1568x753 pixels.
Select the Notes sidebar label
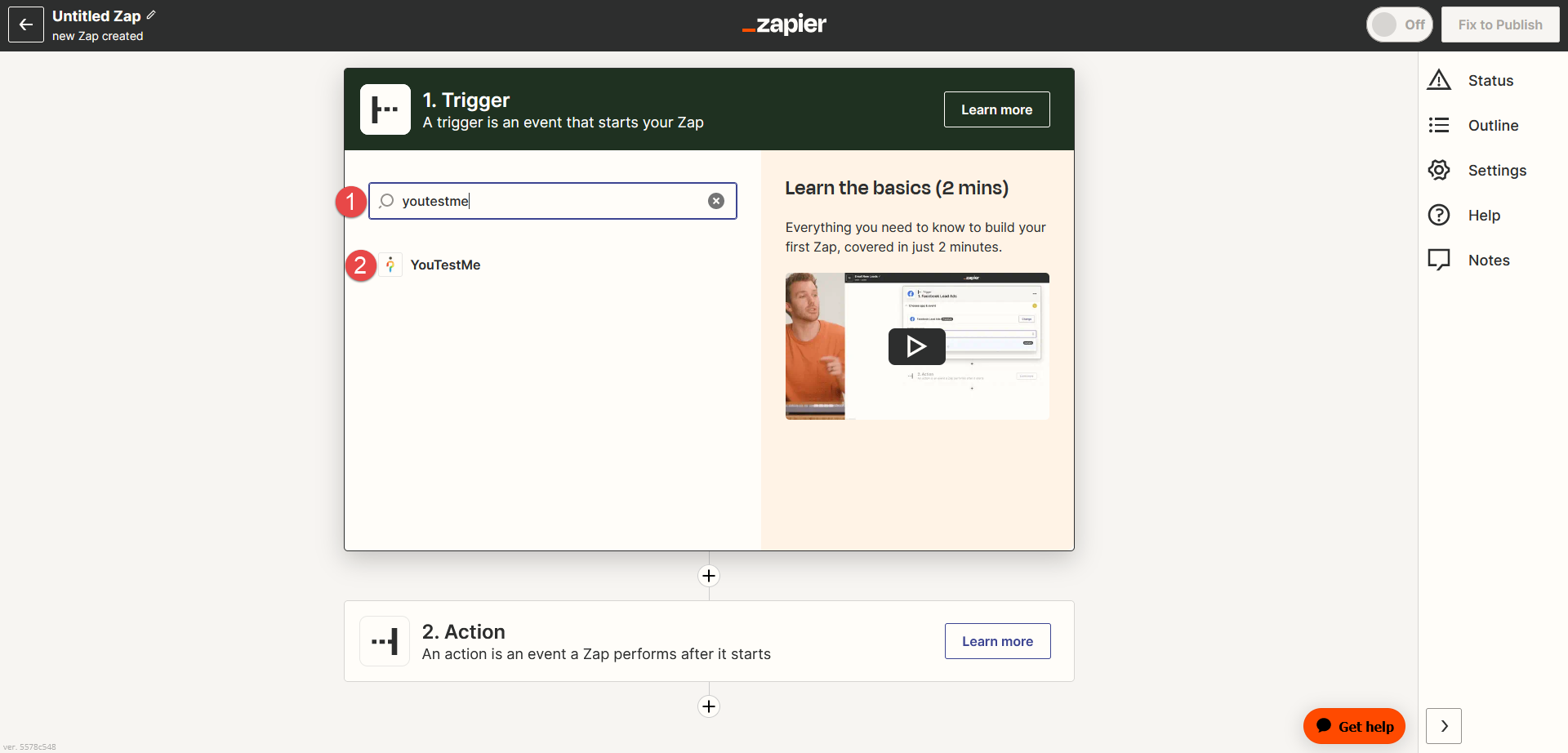(1489, 260)
